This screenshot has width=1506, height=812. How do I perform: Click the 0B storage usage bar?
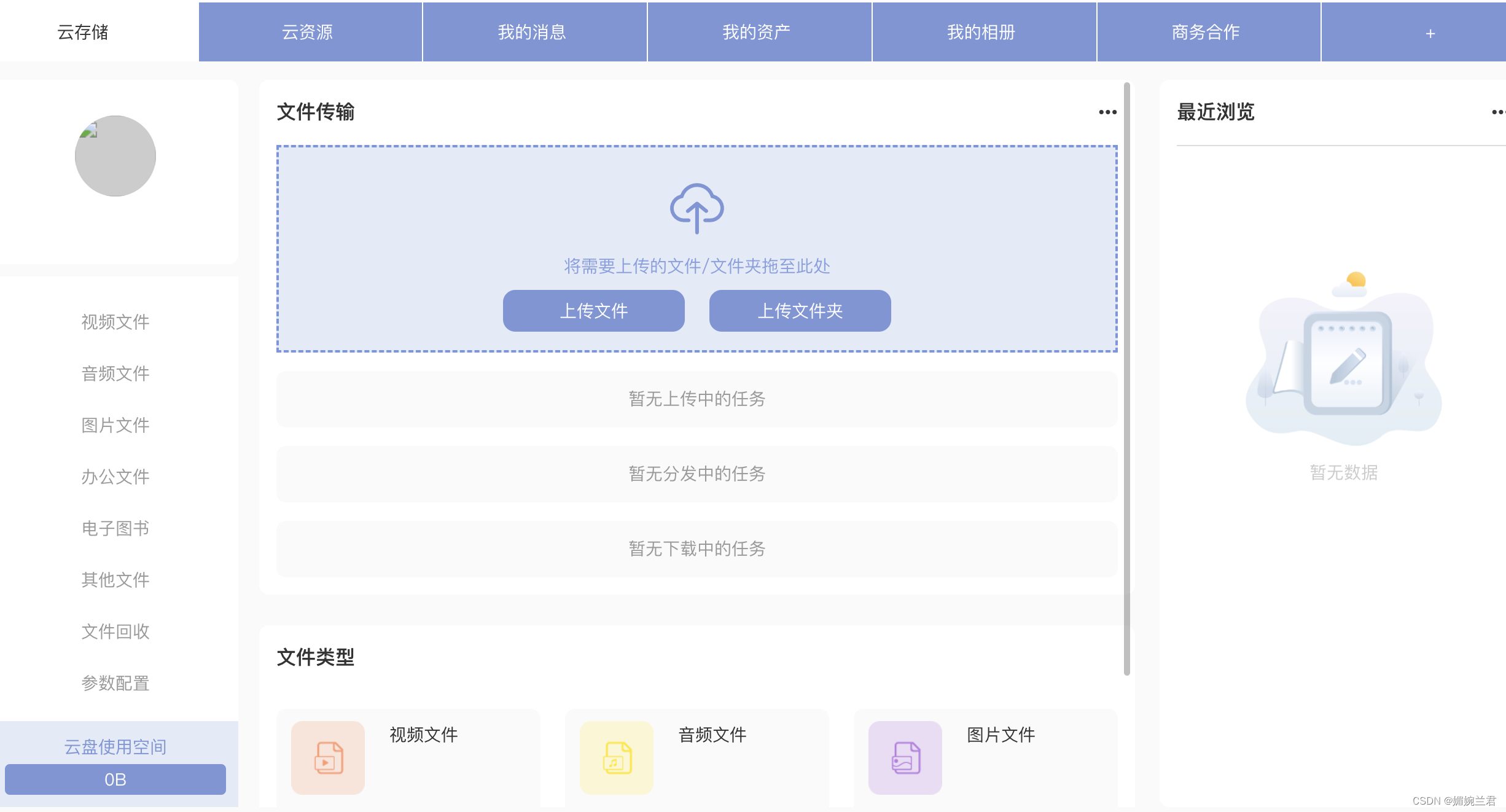(x=115, y=779)
